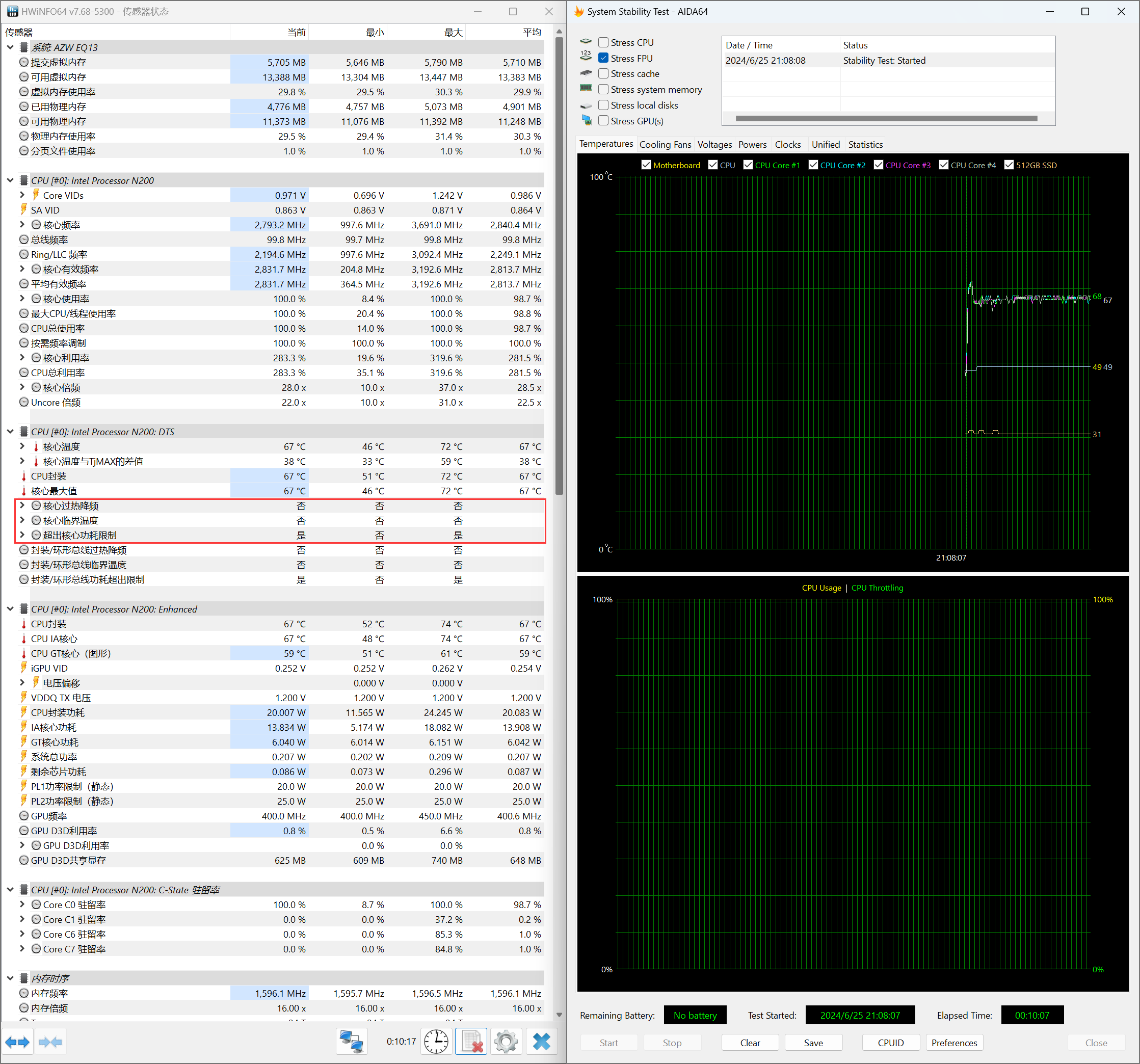Viewport: 1140px width, 1064px height.
Task: Enable the Stress CPU checkbox
Action: (603, 42)
